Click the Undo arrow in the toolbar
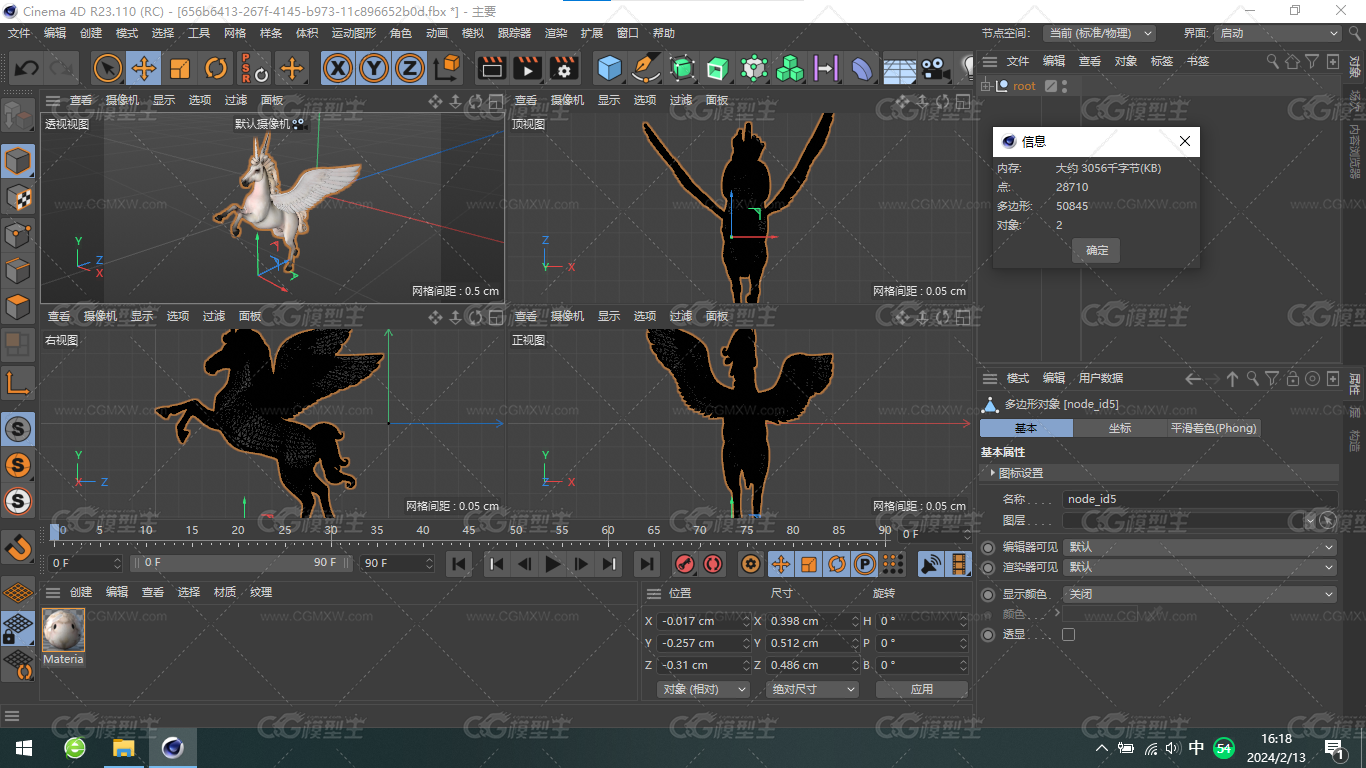1366x768 pixels. click(27, 68)
